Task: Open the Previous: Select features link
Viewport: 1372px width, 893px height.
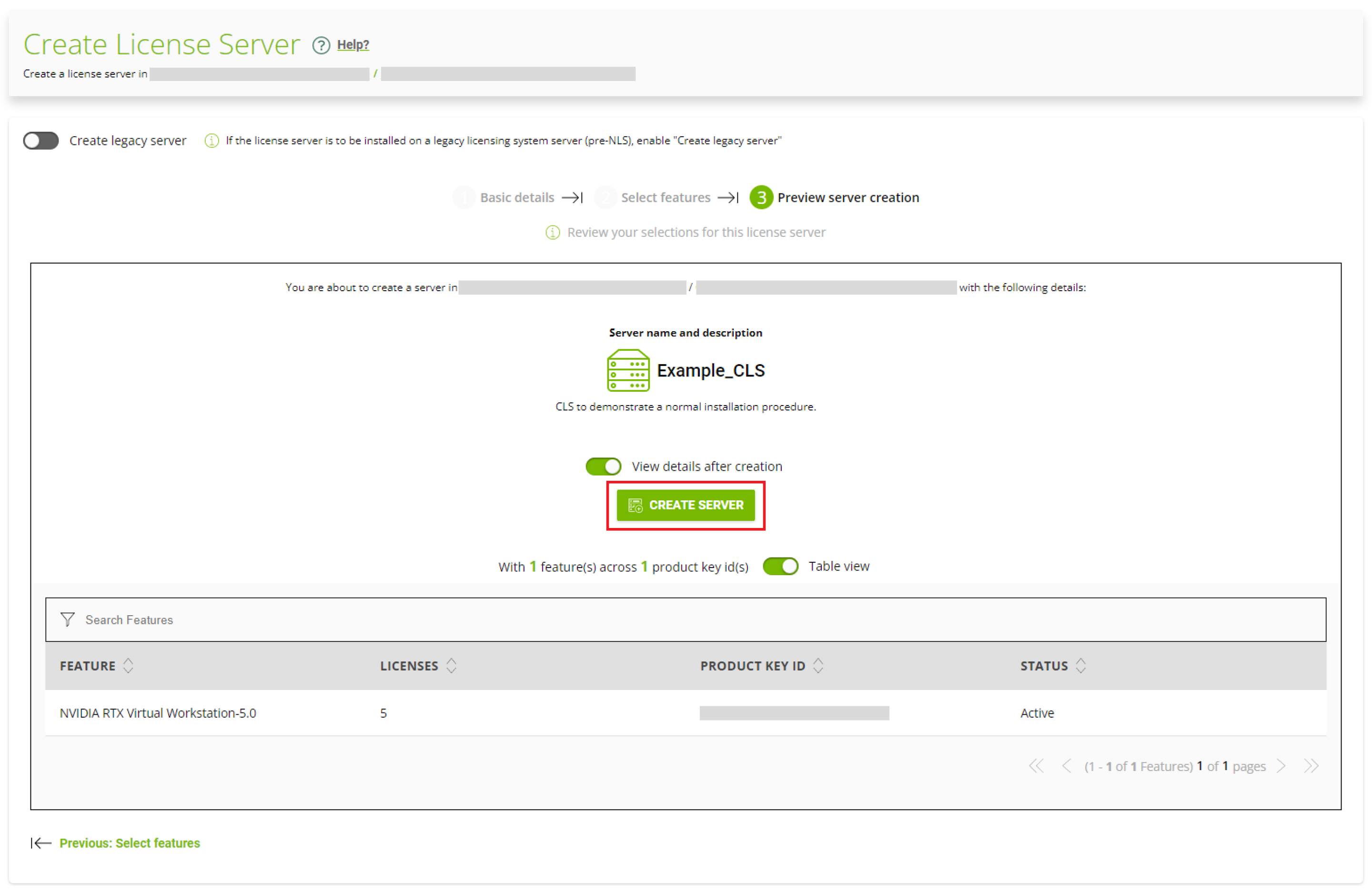Action: point(129,843)
